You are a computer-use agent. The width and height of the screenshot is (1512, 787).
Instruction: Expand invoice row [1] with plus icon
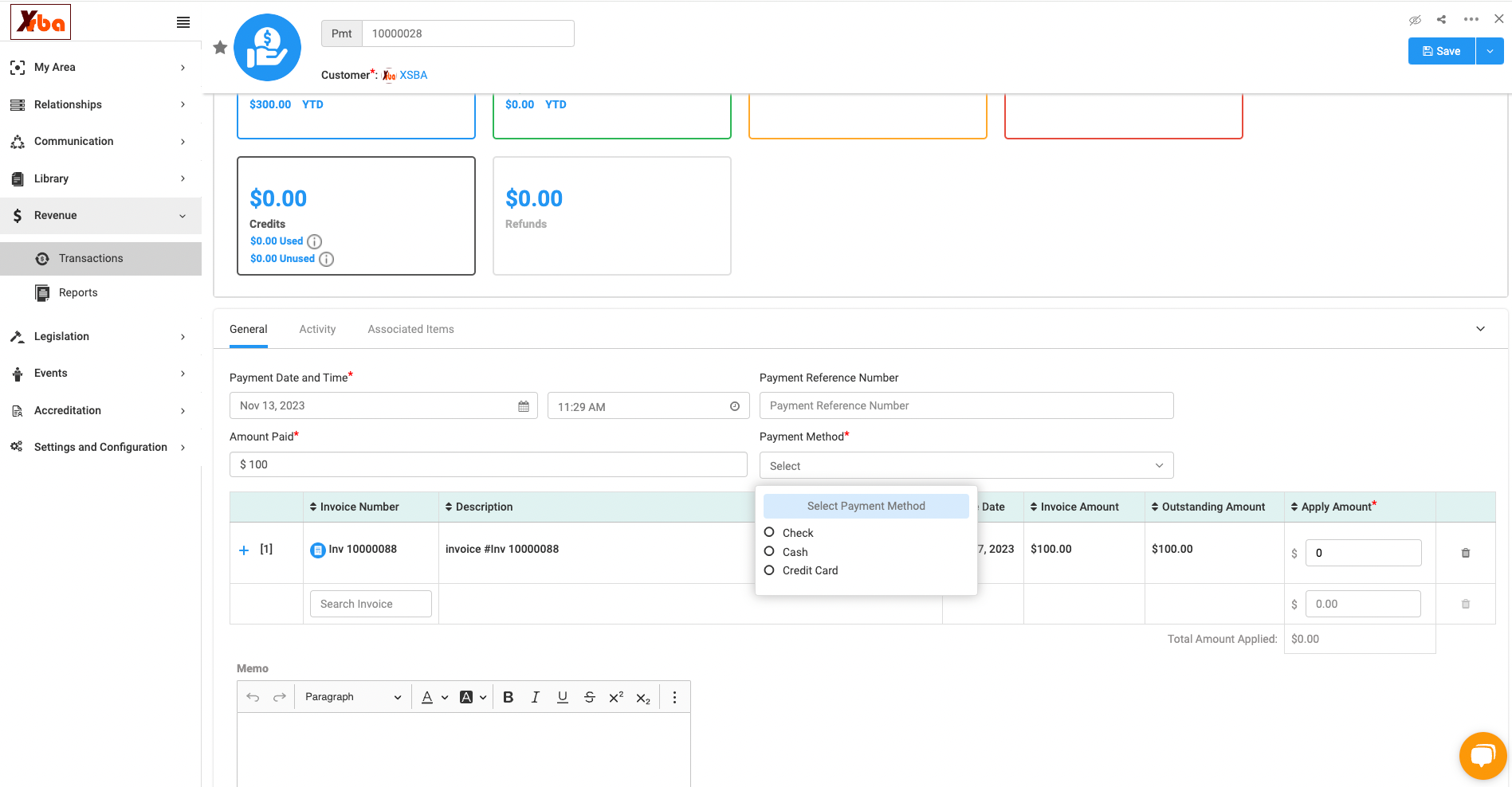(x=244, y=550)
